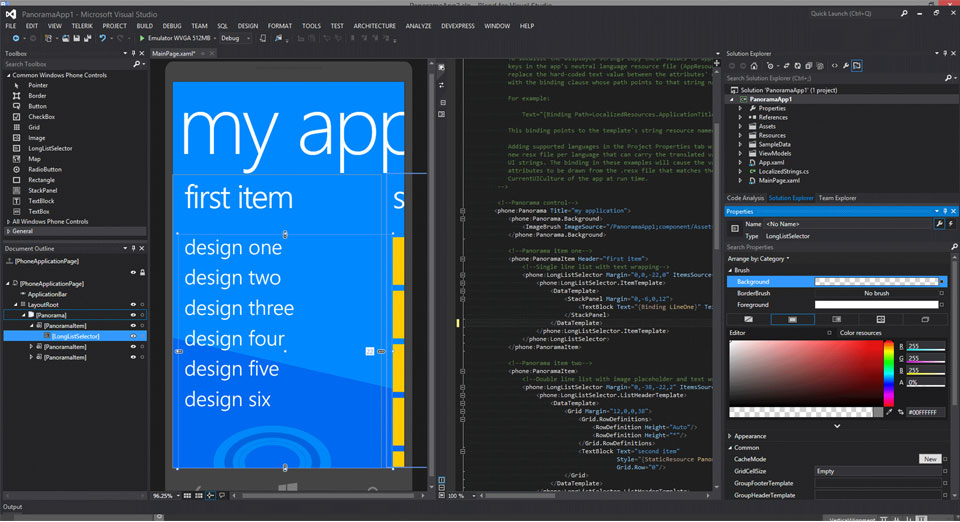This screenshot has width=960, height=522.
Task: Select the RadioButton control in Toolbox
Action: [45, 169]
